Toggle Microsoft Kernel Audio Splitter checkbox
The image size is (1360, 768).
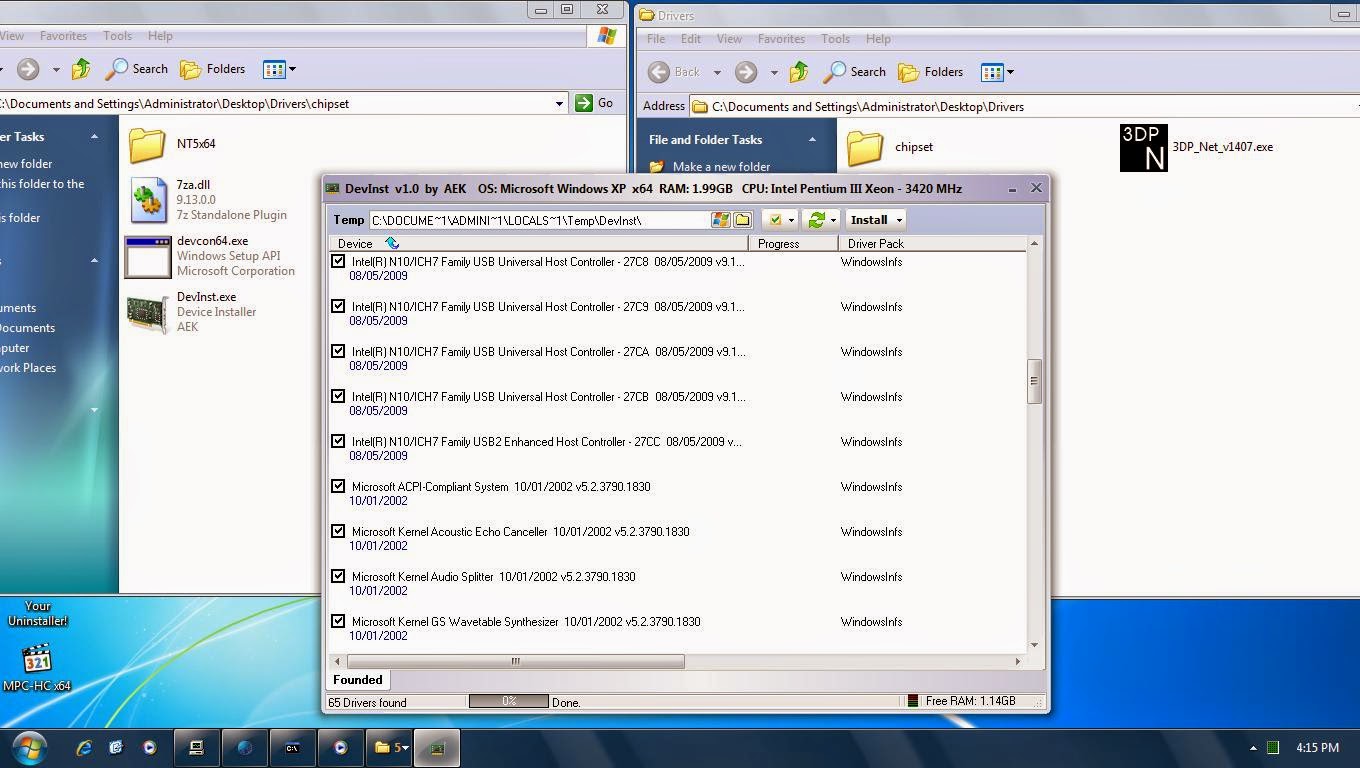[x=338, y=576]
